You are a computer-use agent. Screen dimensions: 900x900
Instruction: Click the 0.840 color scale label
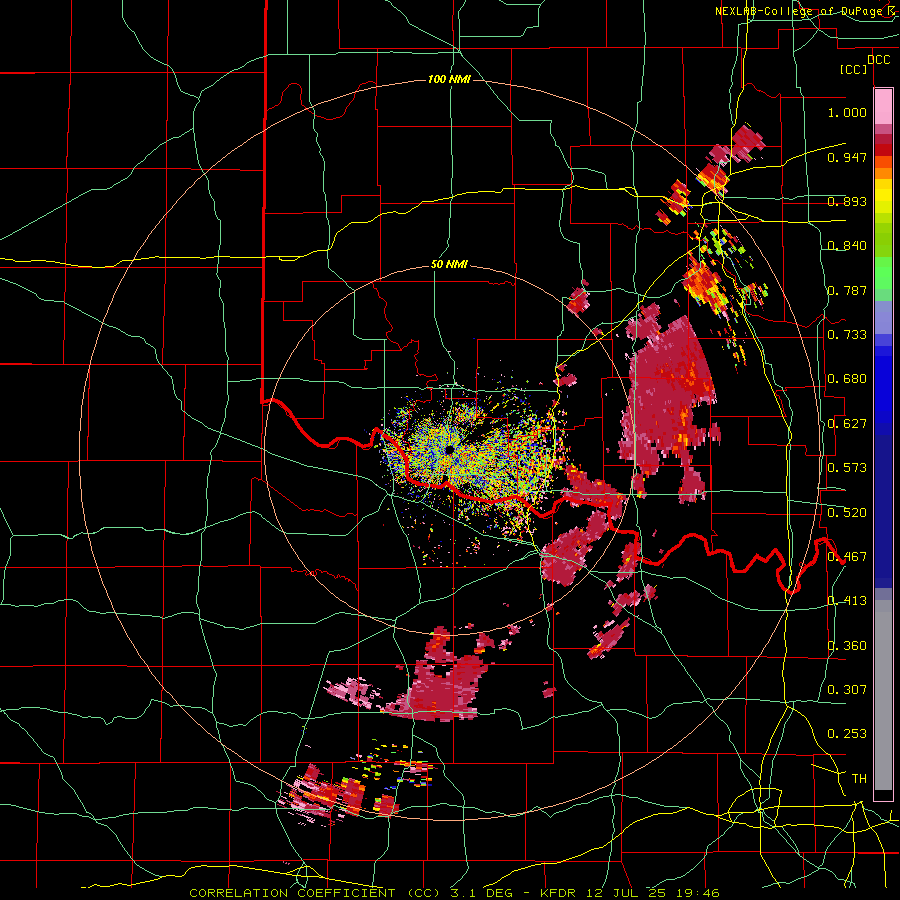847,246
